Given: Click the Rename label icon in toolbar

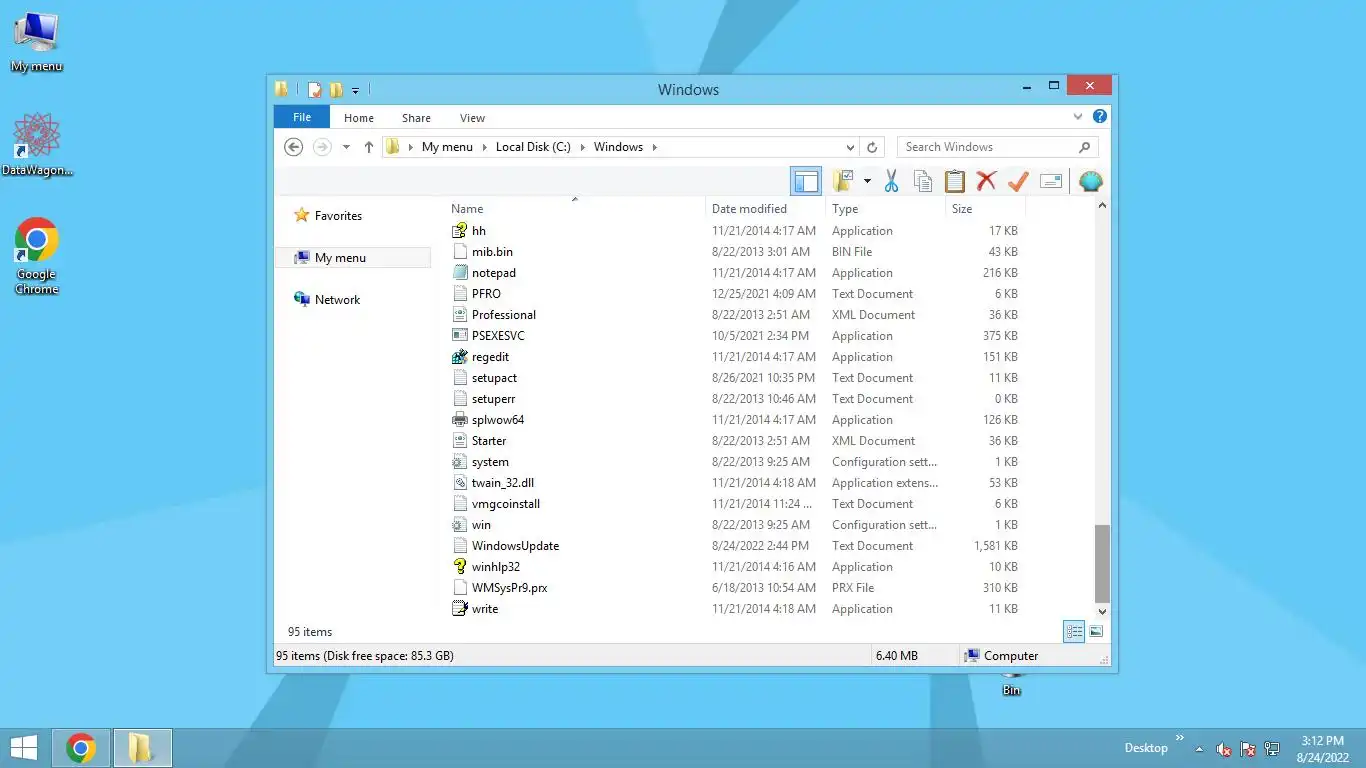Looking at the screenshot, I should pyautogui.click(x=1050, y=181).
